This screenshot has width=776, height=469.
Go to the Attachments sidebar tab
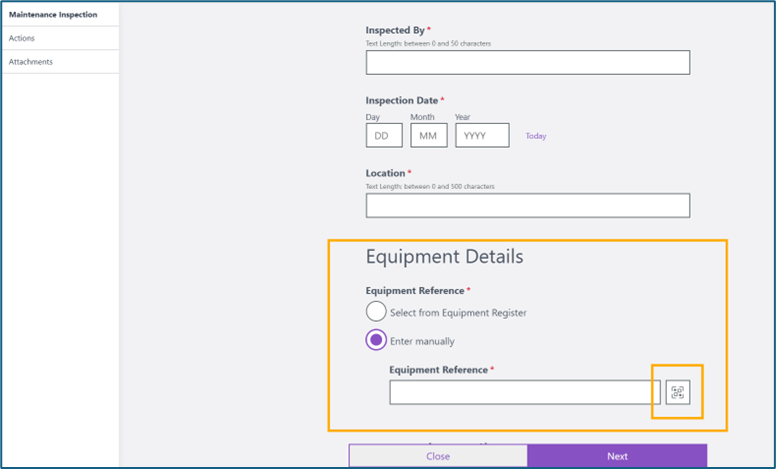31,62
